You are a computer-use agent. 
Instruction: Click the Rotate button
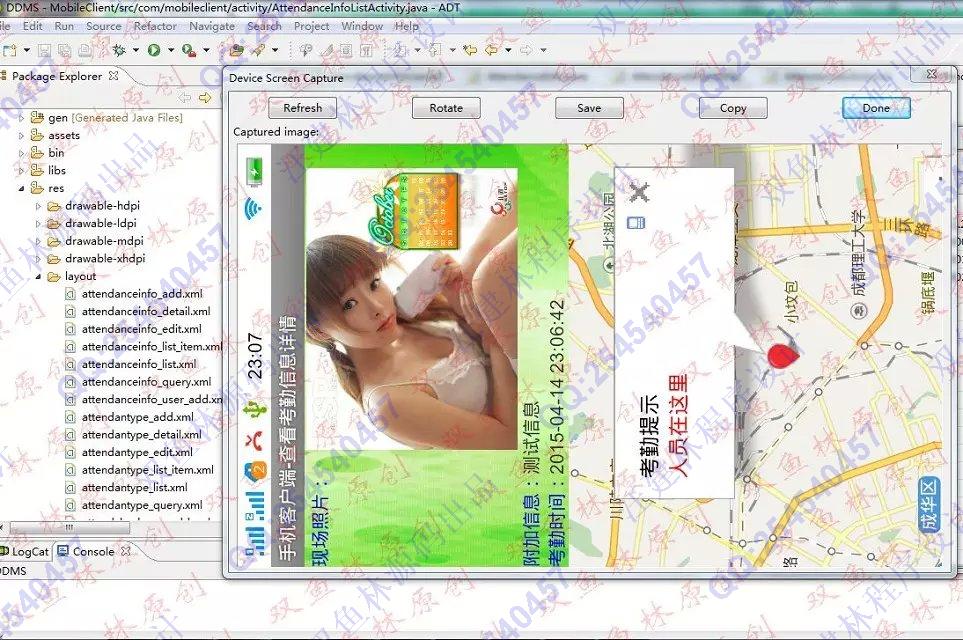pos(446,108)
